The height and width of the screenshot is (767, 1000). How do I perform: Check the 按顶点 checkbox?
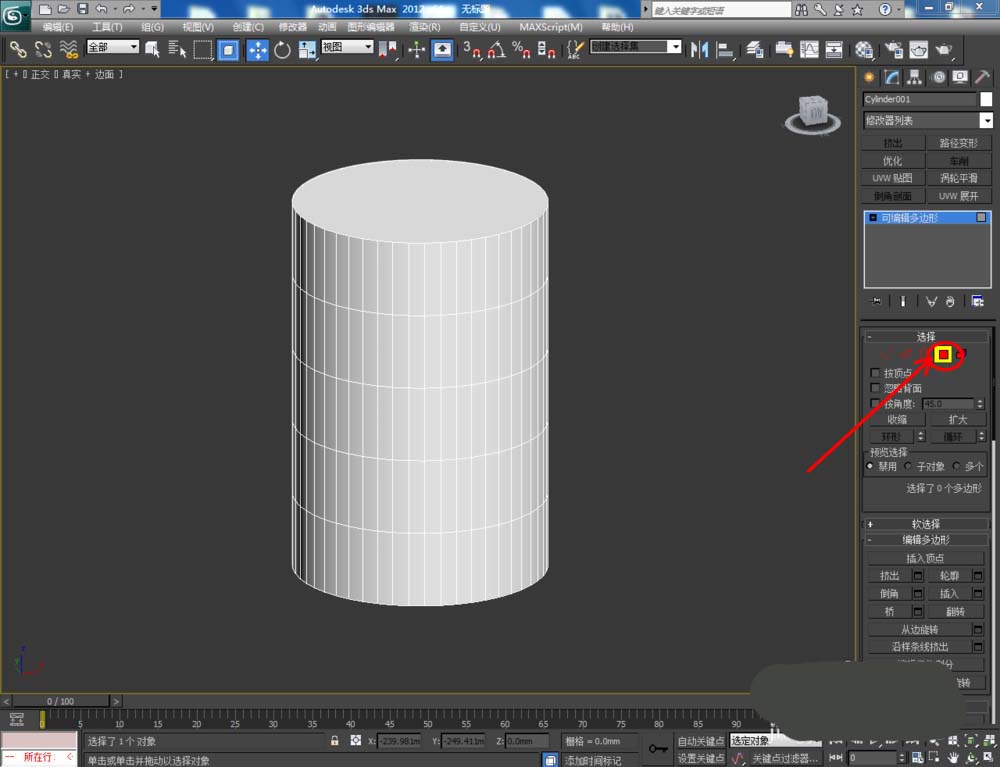[x=876, y=373]
